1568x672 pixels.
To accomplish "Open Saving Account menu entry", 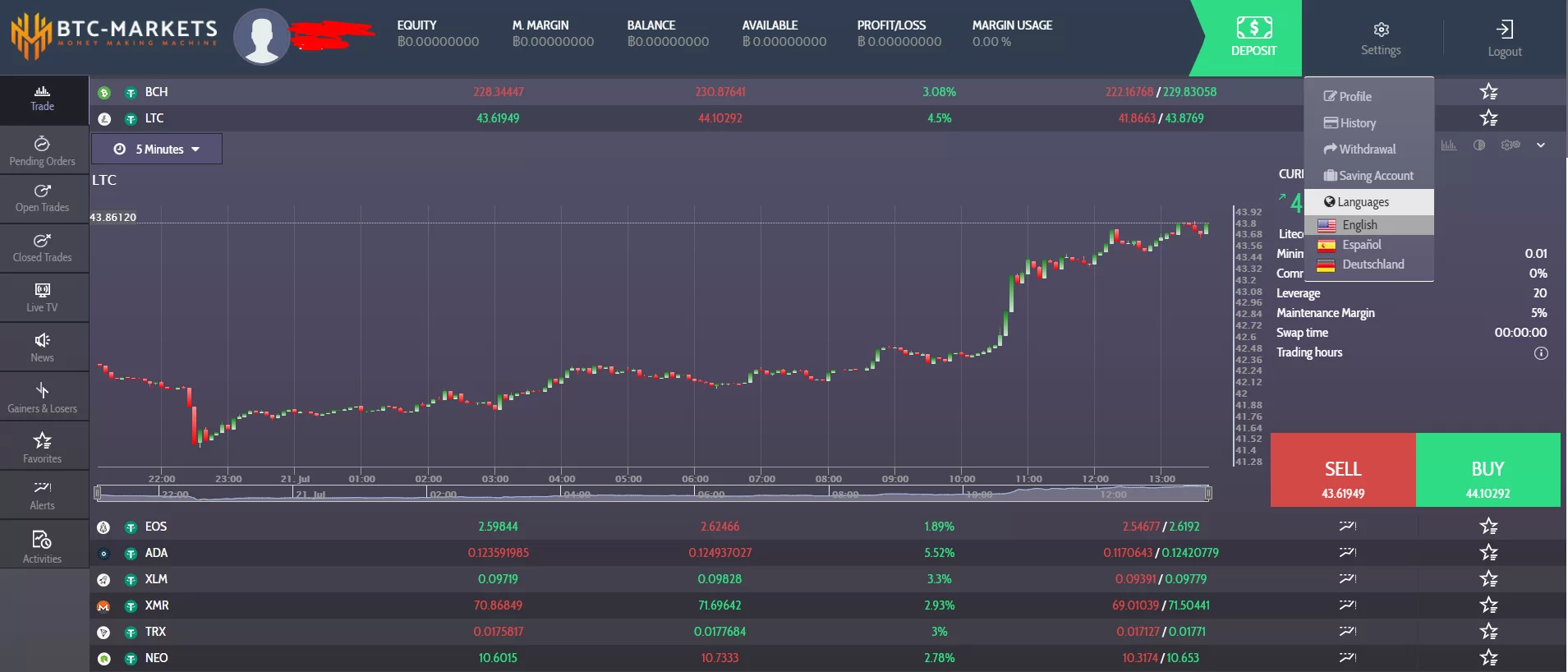I will click(x=1369, y=175).
